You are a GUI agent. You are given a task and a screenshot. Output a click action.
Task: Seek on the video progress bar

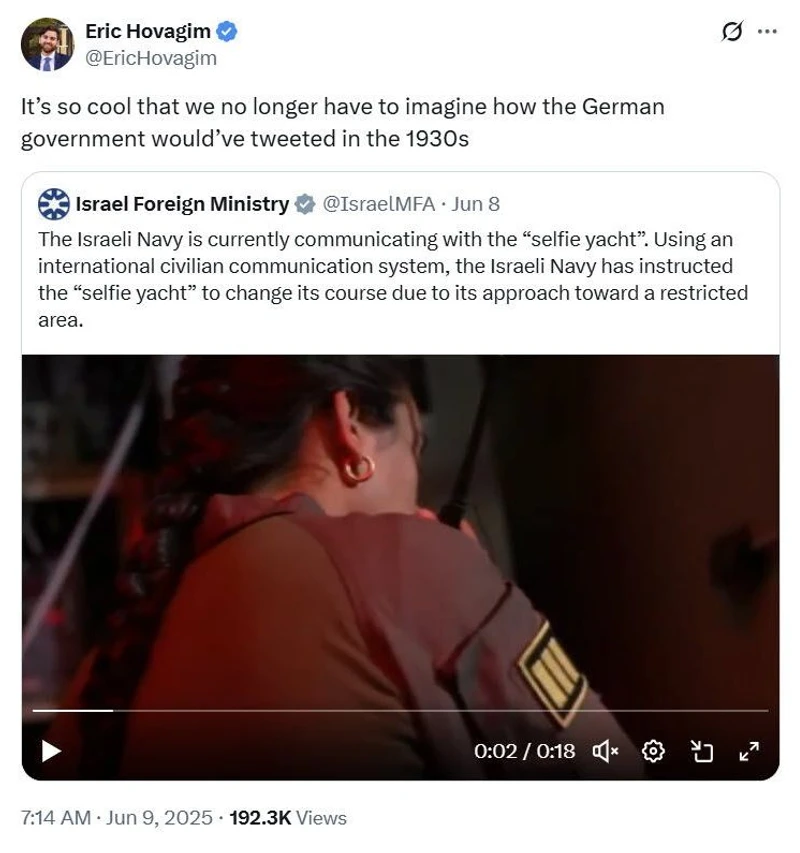coord(400,710)
